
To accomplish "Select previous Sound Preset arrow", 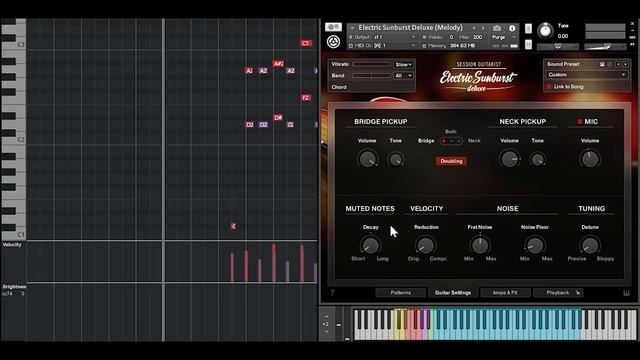I will 618,64.
